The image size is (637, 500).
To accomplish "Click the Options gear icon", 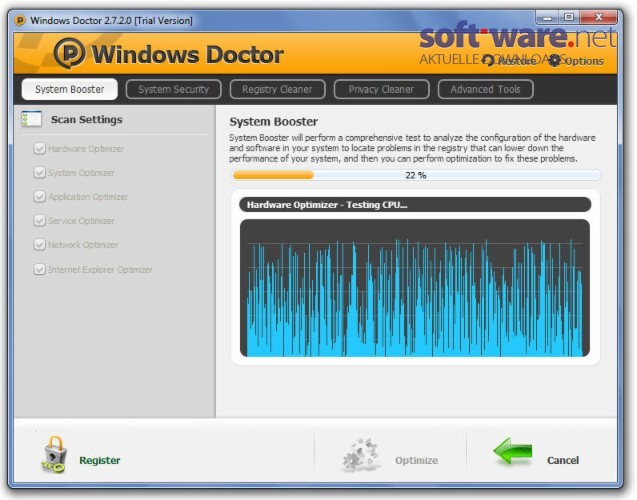I will pos(555,61).
